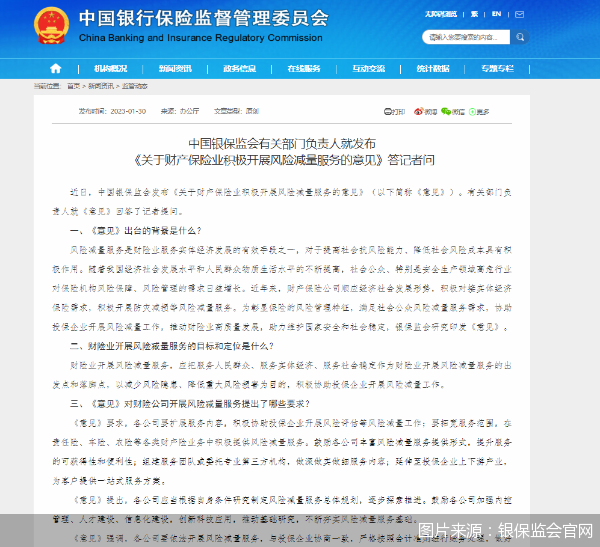Open the 统计数据 menu
Viewport: 600px width, 547px height.
(433, 69)
